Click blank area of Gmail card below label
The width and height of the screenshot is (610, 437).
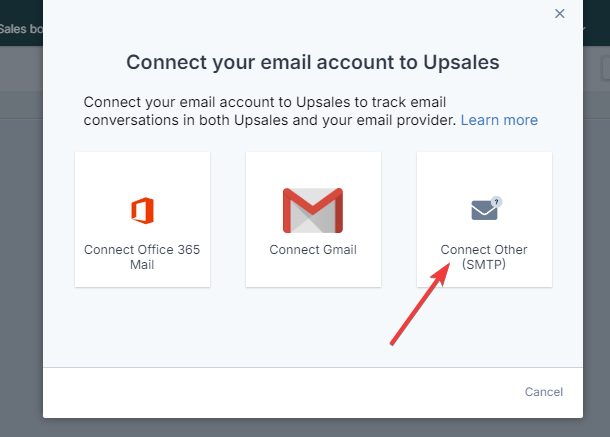[x=313, y=272]
